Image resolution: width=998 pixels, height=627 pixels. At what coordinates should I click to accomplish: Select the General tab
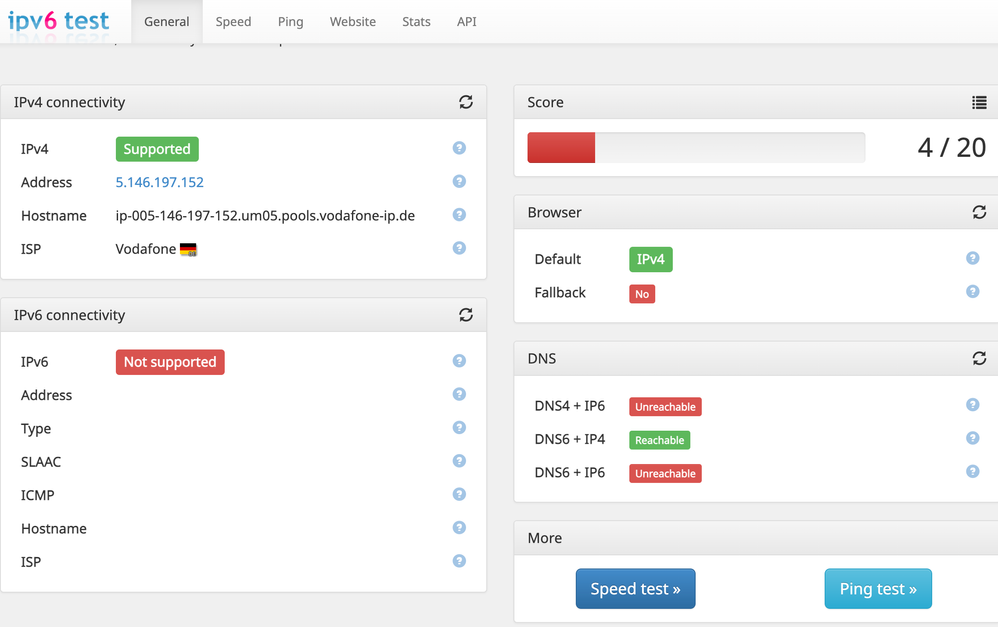click(167, 22)
